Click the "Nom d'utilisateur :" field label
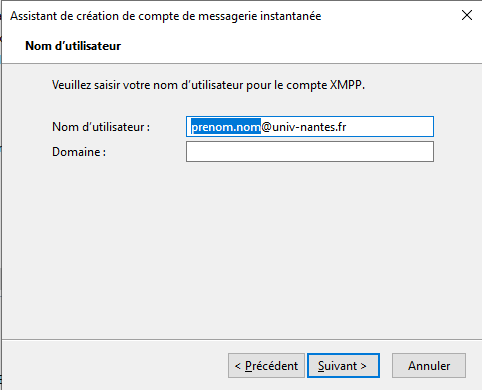Screen dimensions: 482x390 click(101, 127)
